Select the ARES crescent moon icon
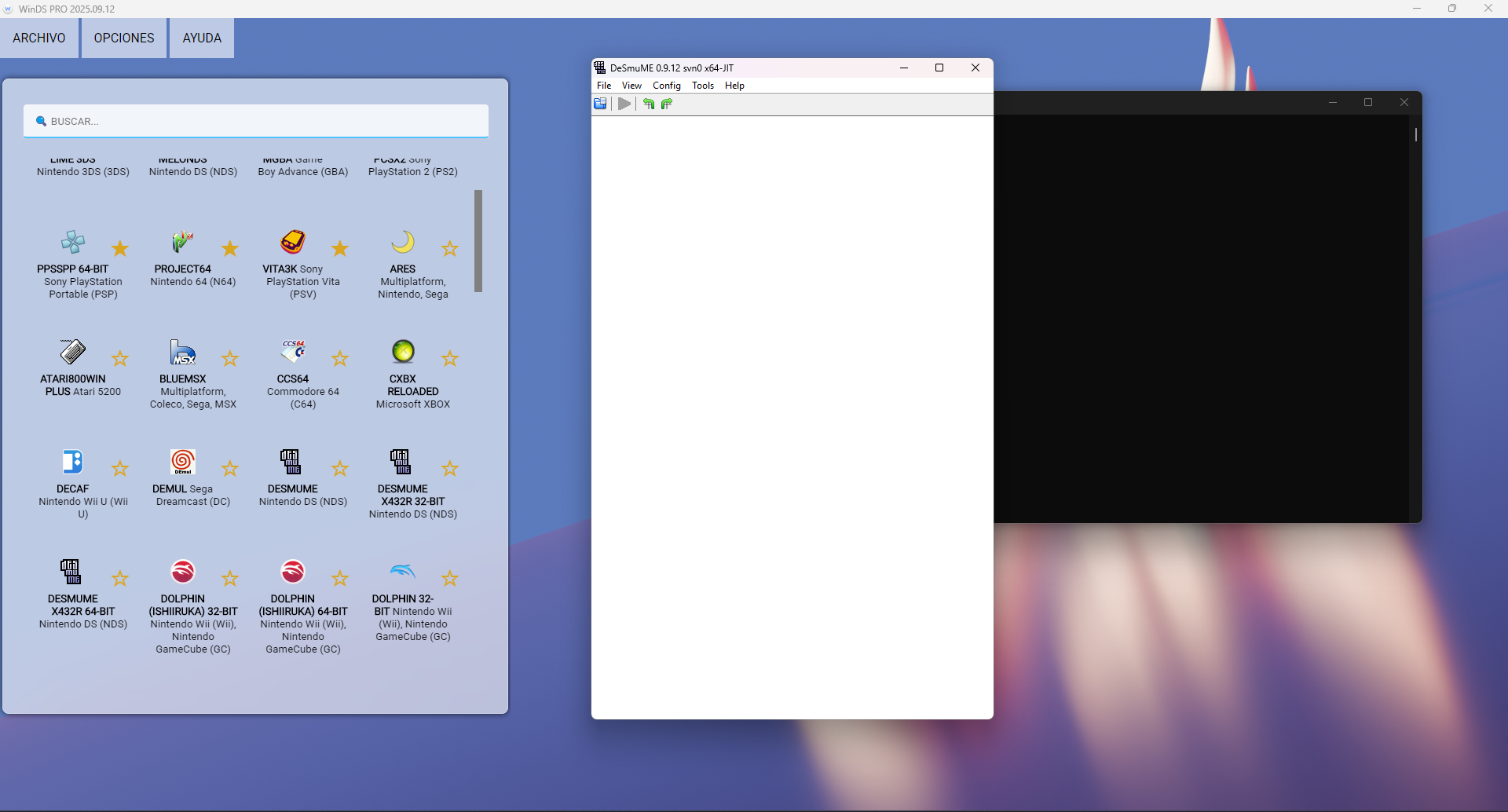1508x812 pixels. click(403, 242)
